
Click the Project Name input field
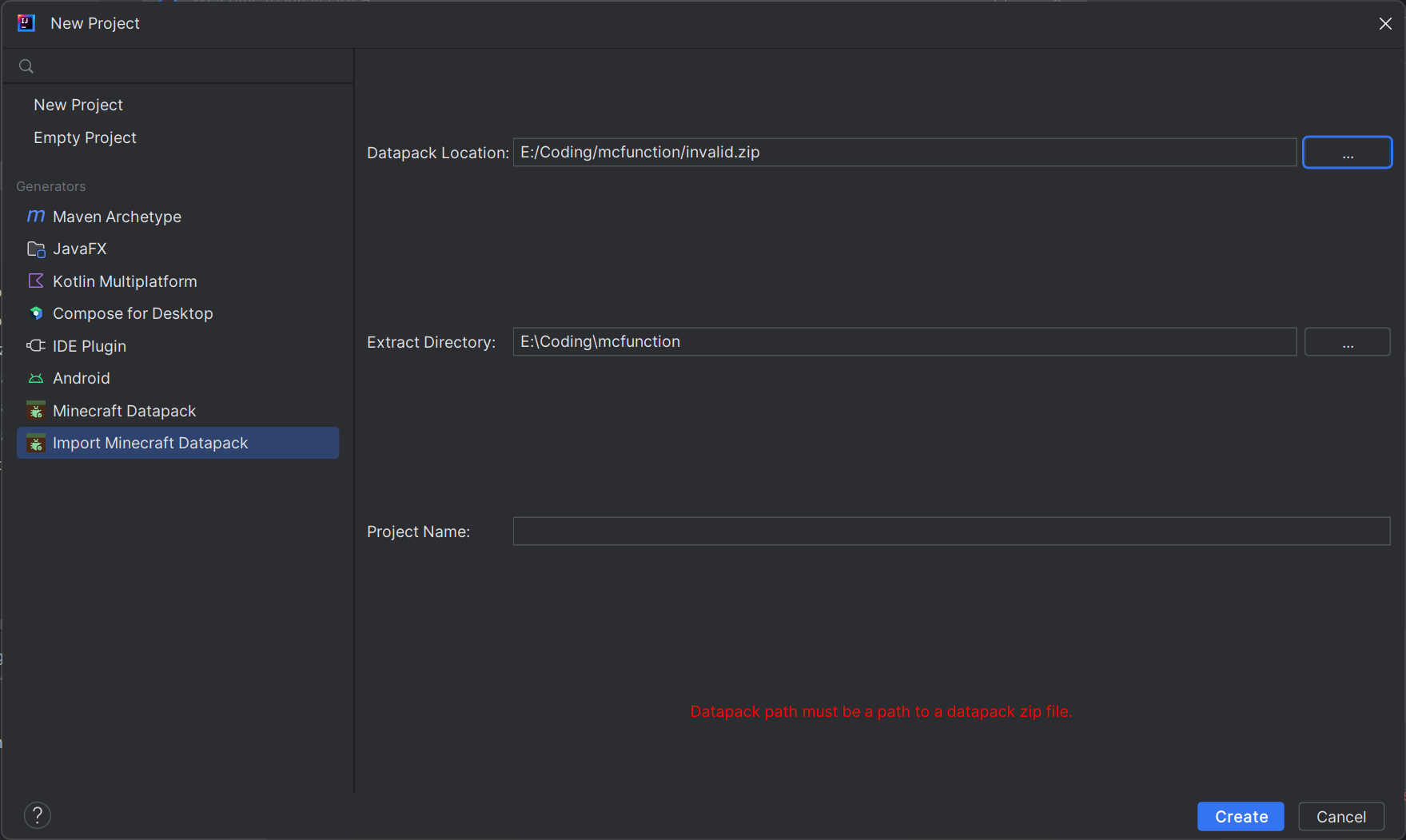pos(952,531)
